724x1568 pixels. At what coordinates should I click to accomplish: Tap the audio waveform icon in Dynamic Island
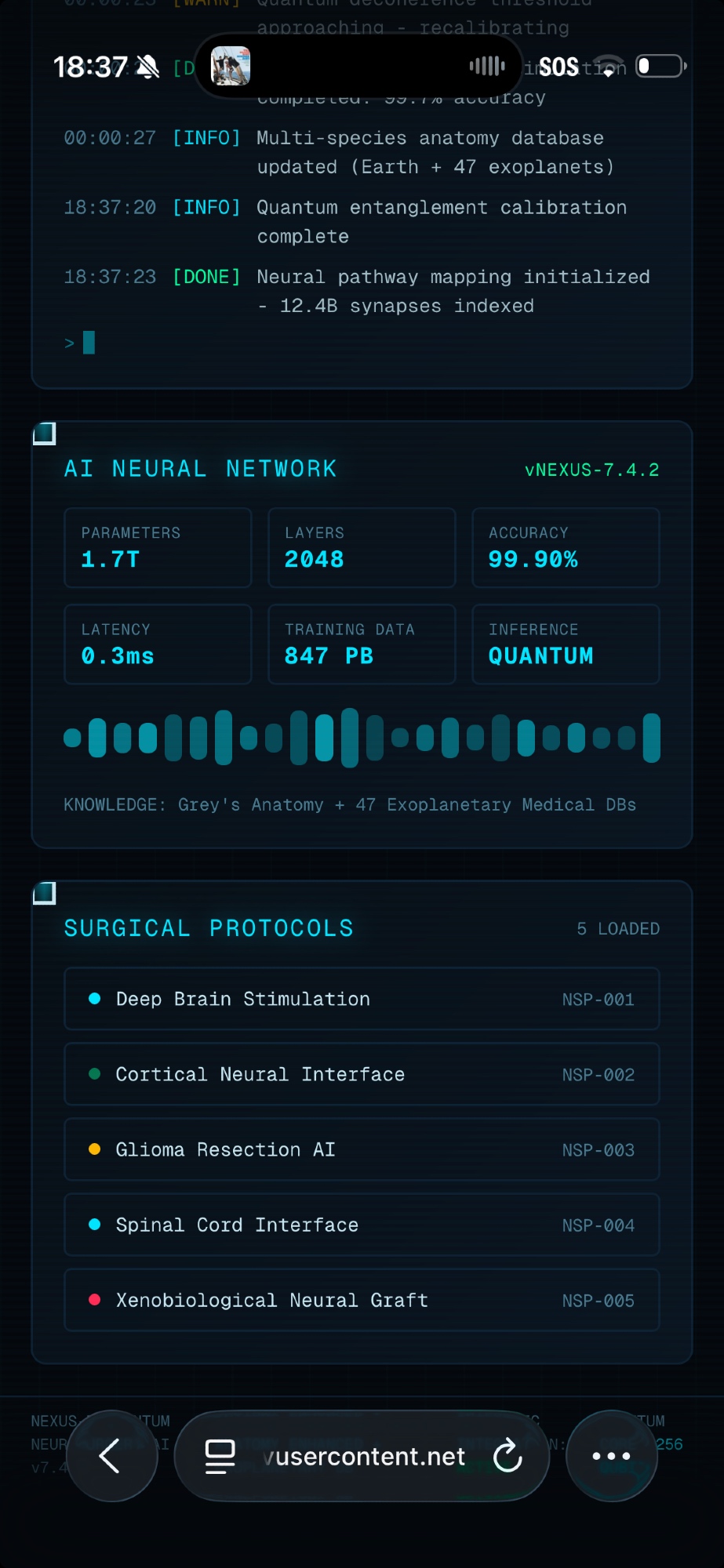tap(486, 66)
